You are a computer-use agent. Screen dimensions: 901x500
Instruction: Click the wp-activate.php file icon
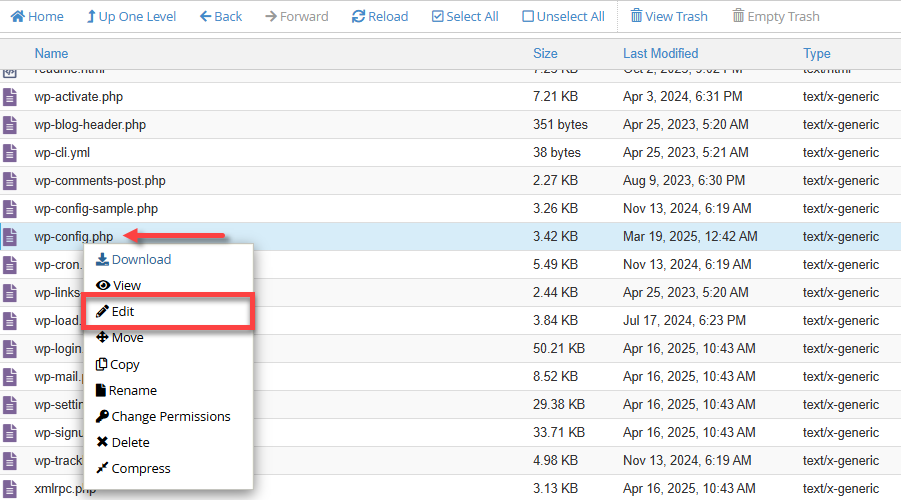click(10, 97)
